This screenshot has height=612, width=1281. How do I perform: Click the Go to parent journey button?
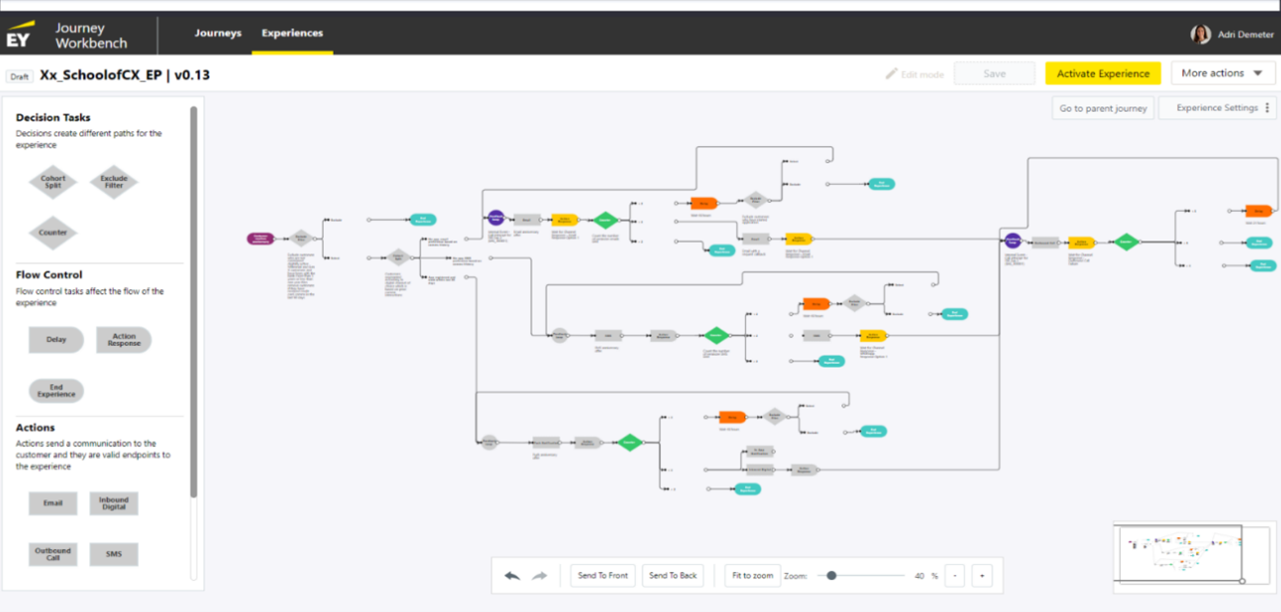[1104, 108]
